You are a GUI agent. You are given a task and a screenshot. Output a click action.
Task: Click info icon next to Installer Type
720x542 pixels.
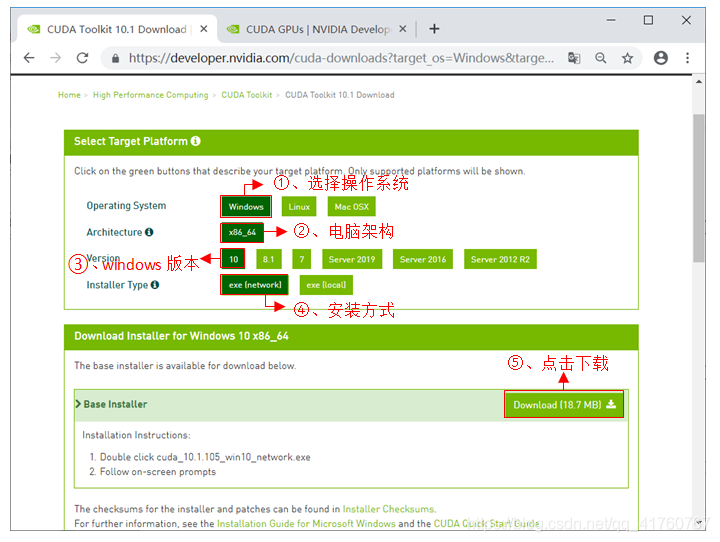(x=155, y=285)
